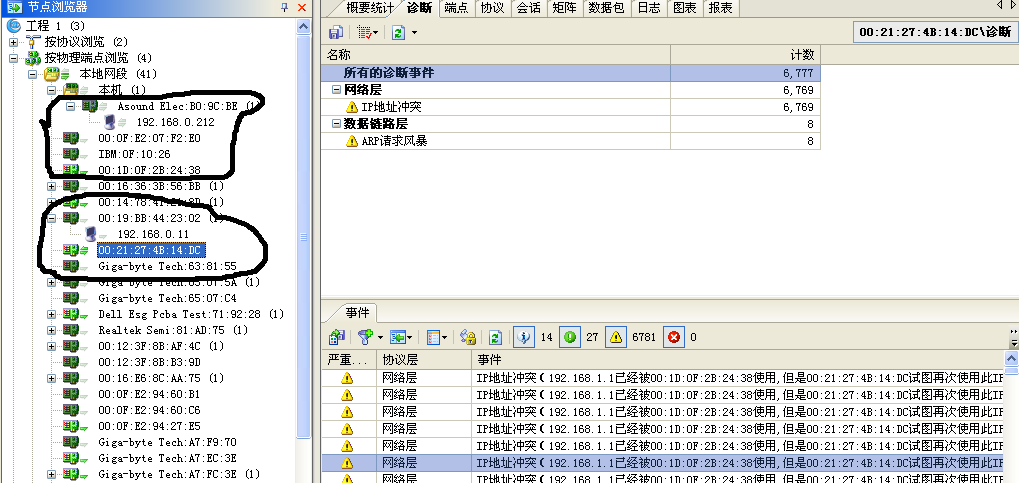Click the lock icon in events toolbar
Image resolution: width=1019 pixels, height=483 pixels.
[x=467, y=337]
